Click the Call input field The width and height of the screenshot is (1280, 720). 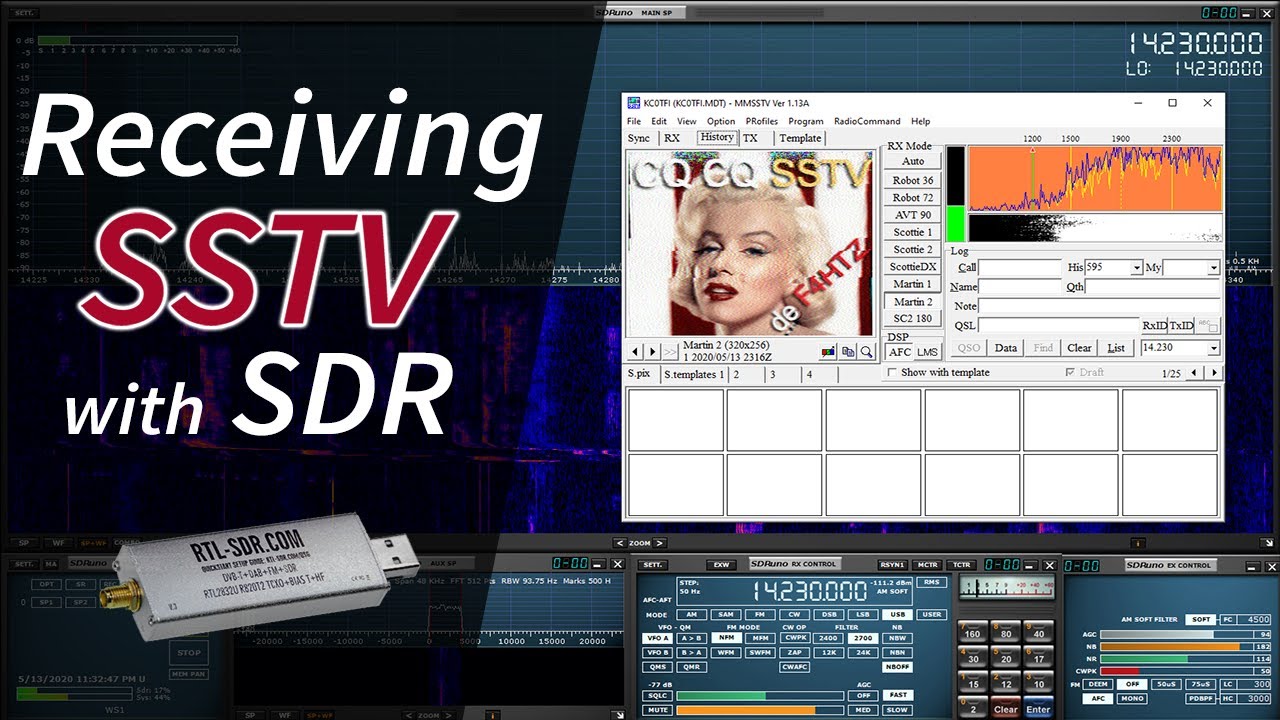point(1020,268)
